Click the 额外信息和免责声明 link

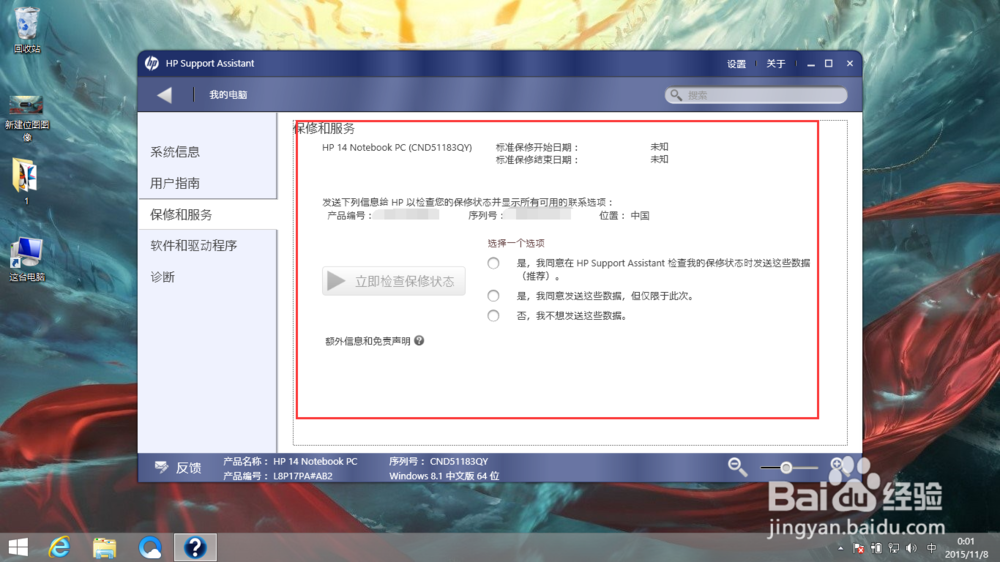tap(367, 341)
